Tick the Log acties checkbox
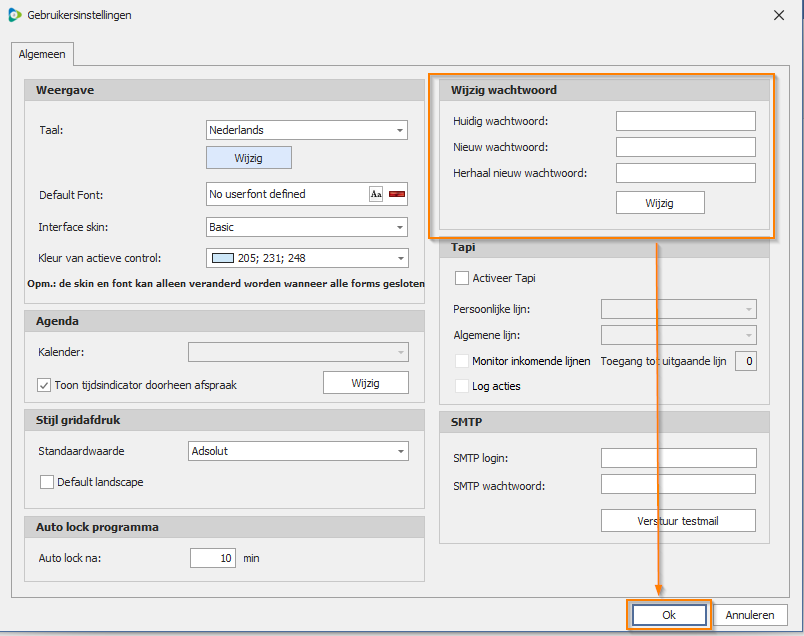 click(x=462, y=386)
